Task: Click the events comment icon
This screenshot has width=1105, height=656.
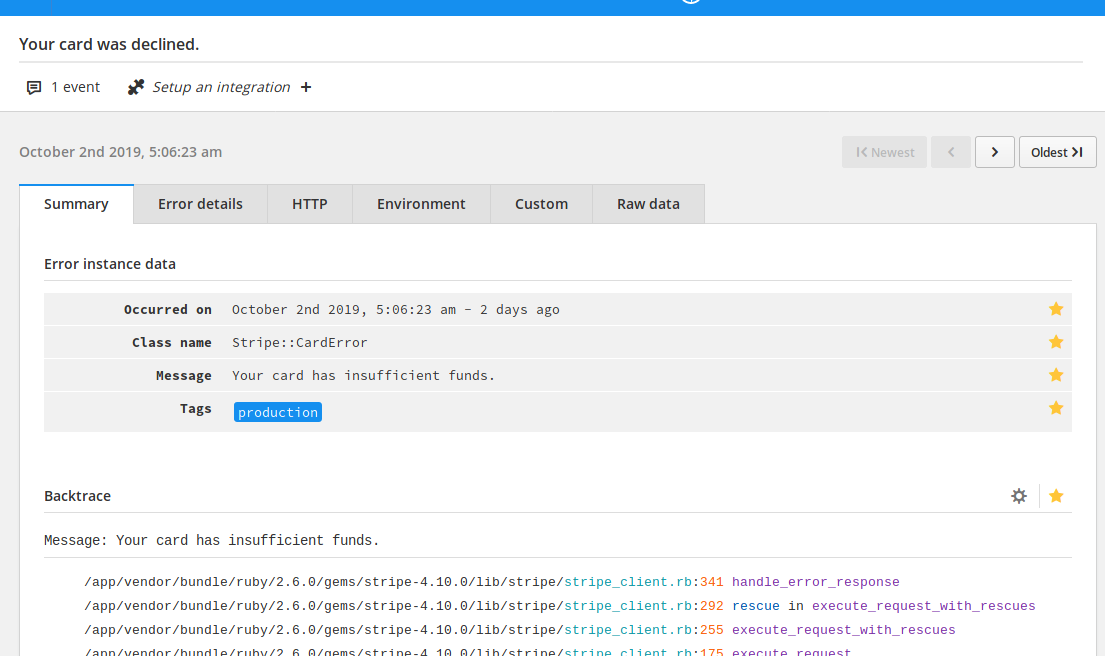Action: tap(34, 88)
